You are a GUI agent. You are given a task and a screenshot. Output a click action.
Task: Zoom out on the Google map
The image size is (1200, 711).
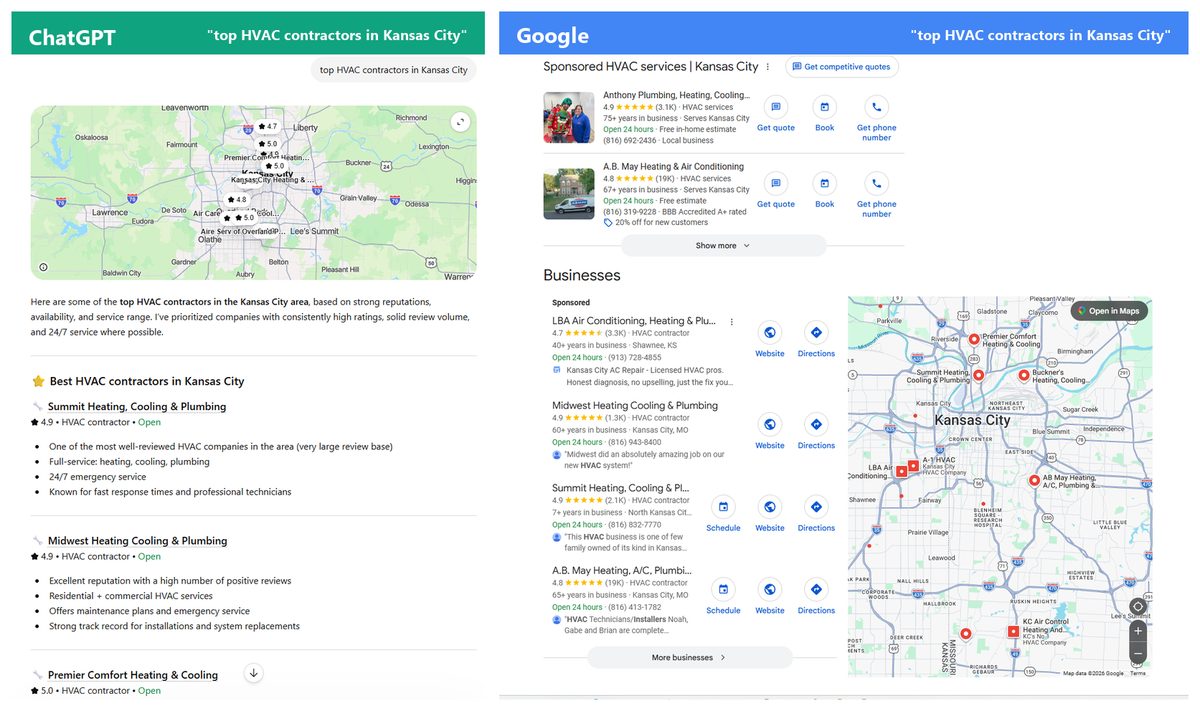(1138, 654)
